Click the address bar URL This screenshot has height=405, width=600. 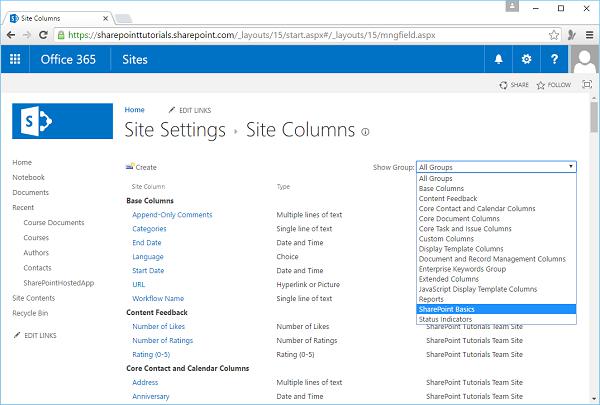251,35
